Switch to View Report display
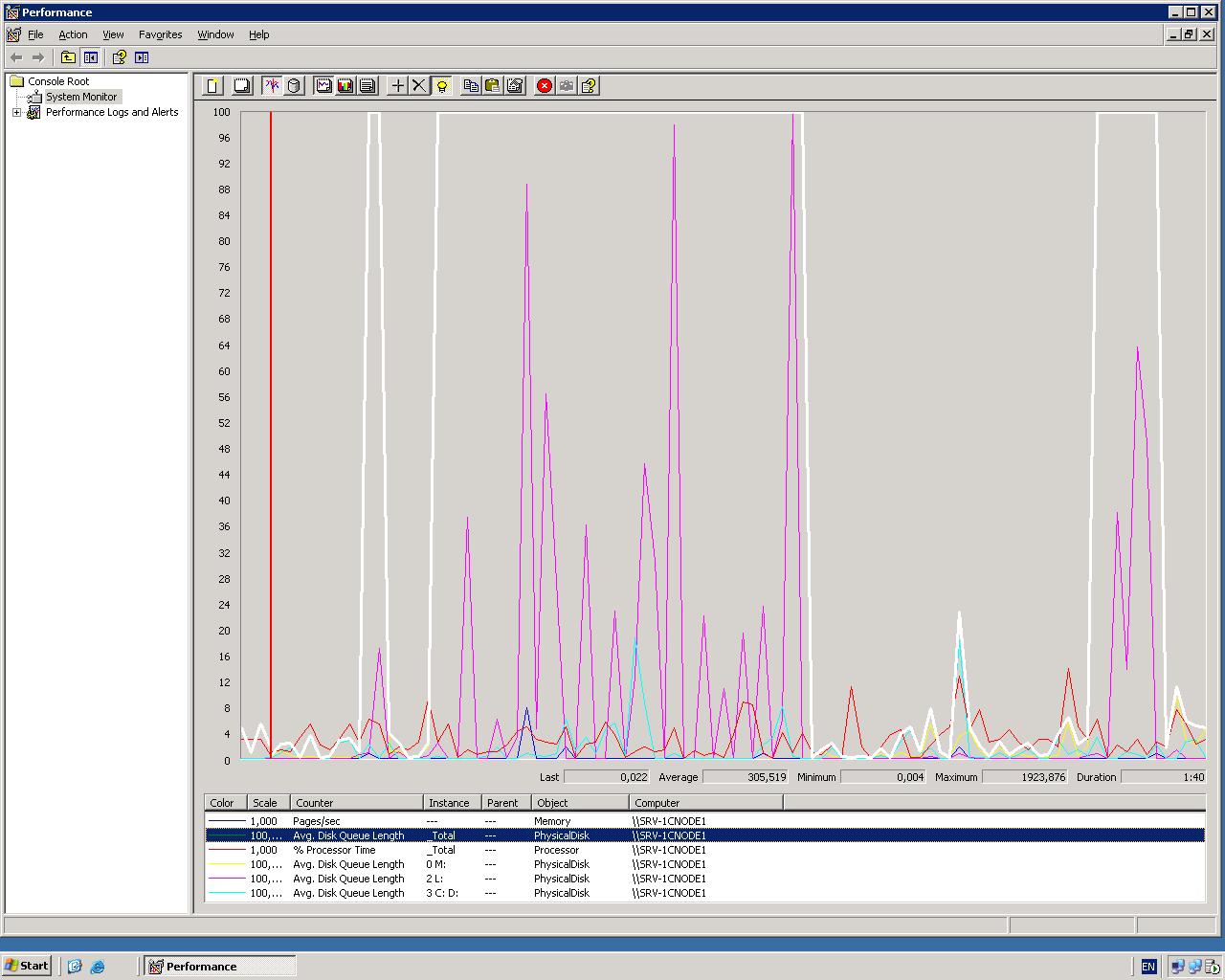Viewport: 1225px width, 980px height. click(x=367, y=86)
